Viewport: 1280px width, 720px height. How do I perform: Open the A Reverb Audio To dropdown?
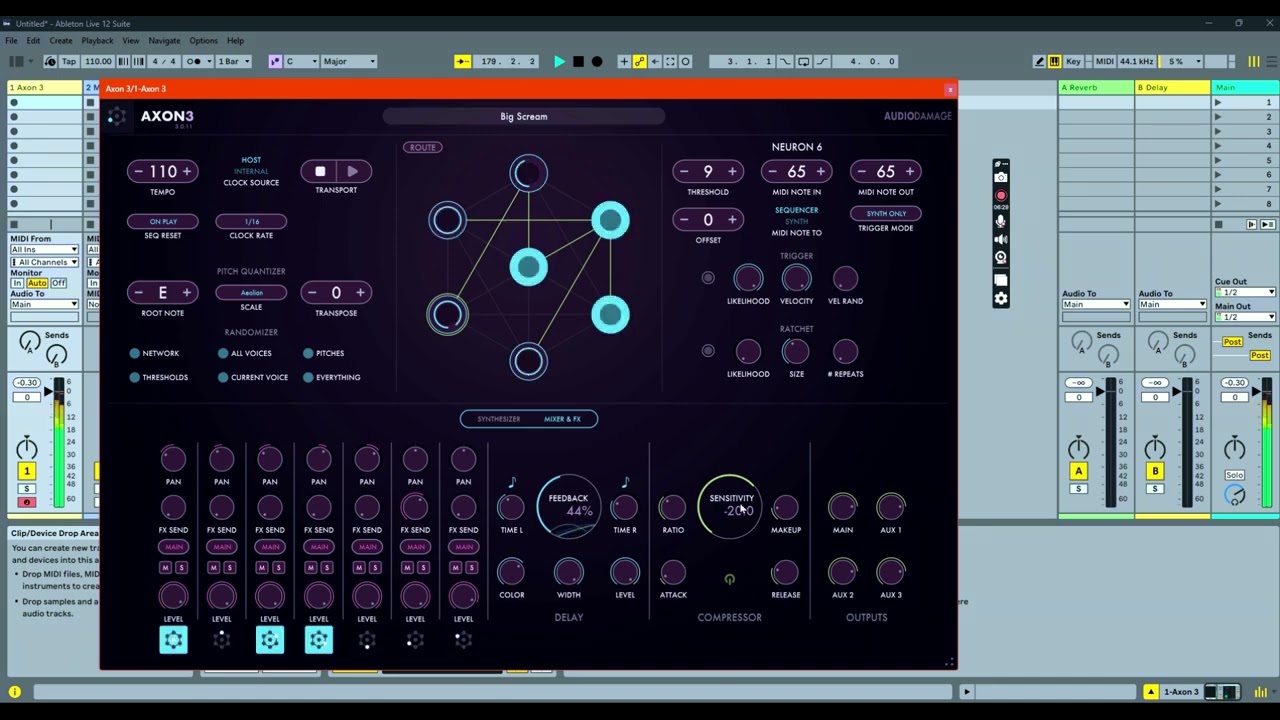[1096, 304]
